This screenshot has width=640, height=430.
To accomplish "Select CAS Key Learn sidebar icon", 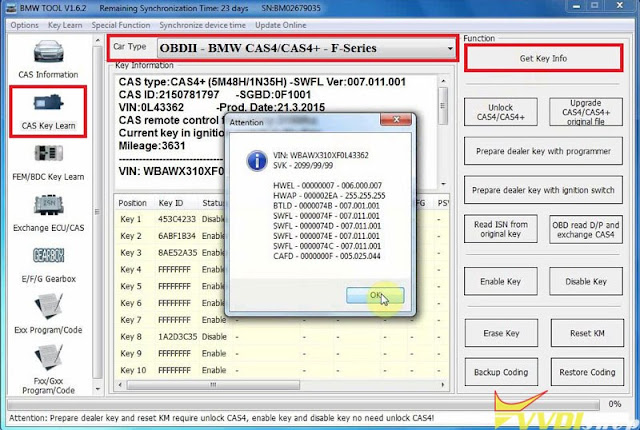I will (48, 104).
